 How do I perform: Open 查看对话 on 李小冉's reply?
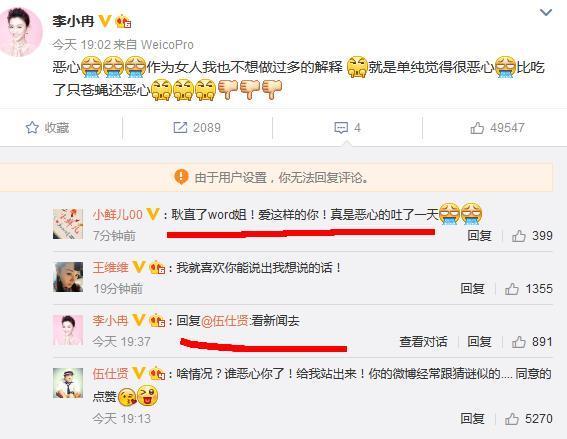pos(423,341)
